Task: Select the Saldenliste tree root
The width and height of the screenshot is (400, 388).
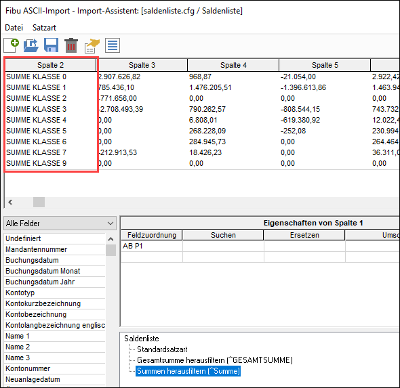Action: [x=142, y=338]
